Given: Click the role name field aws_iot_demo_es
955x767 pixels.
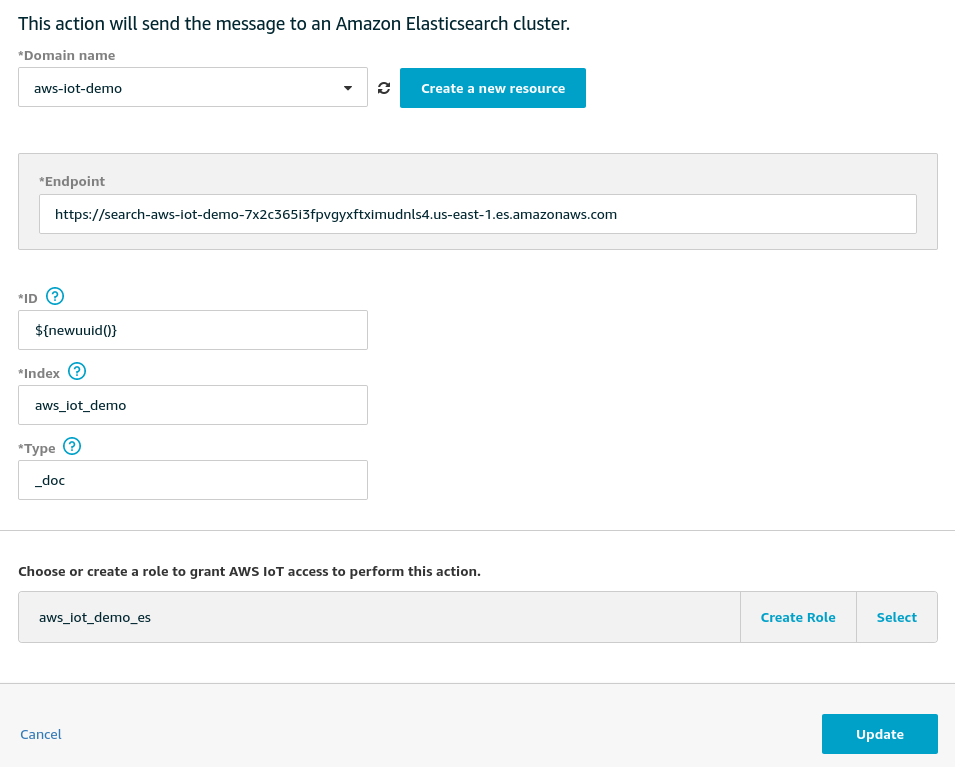Looking at the screenshot, I should coord(380,617).
